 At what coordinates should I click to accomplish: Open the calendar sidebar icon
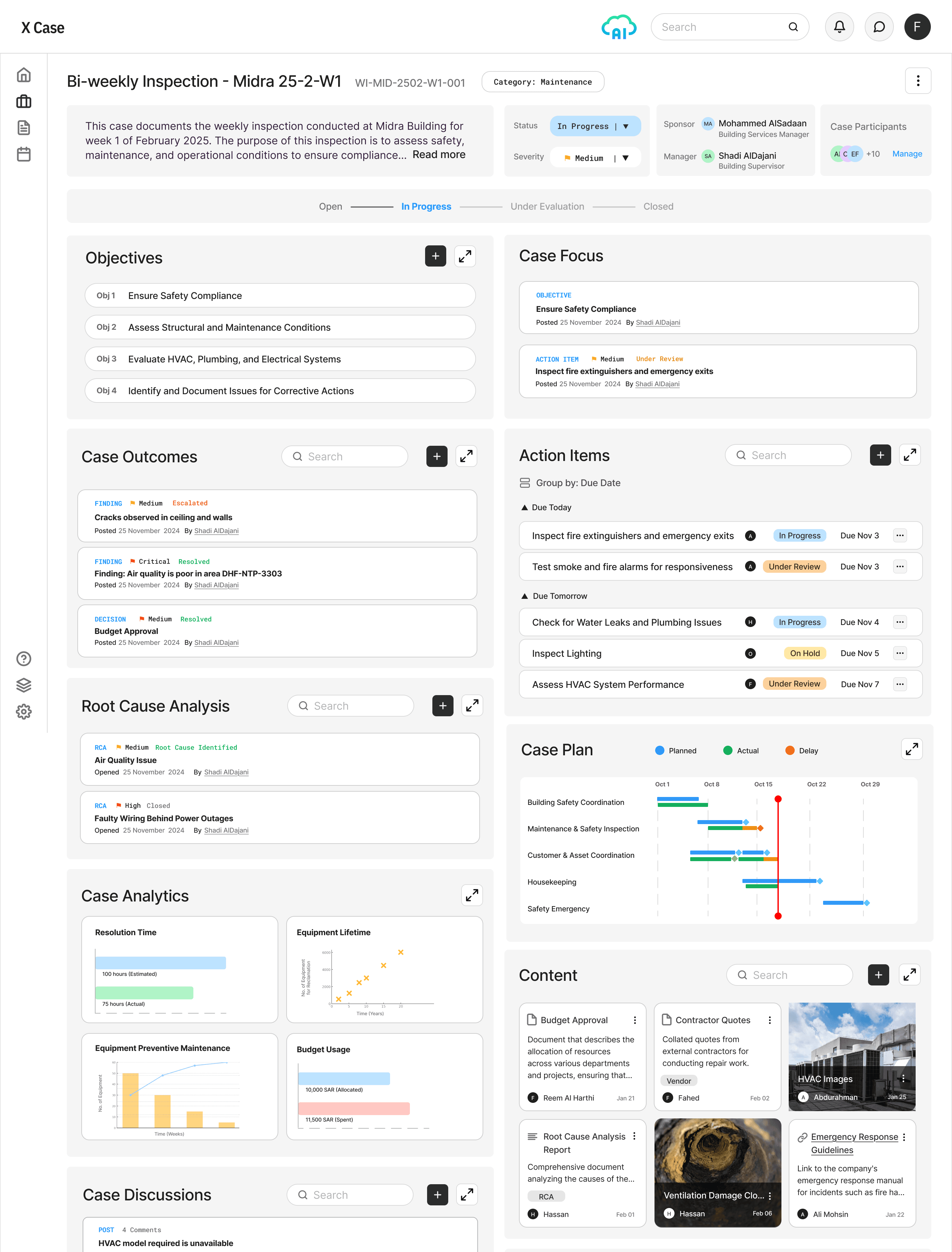(24, 154)
